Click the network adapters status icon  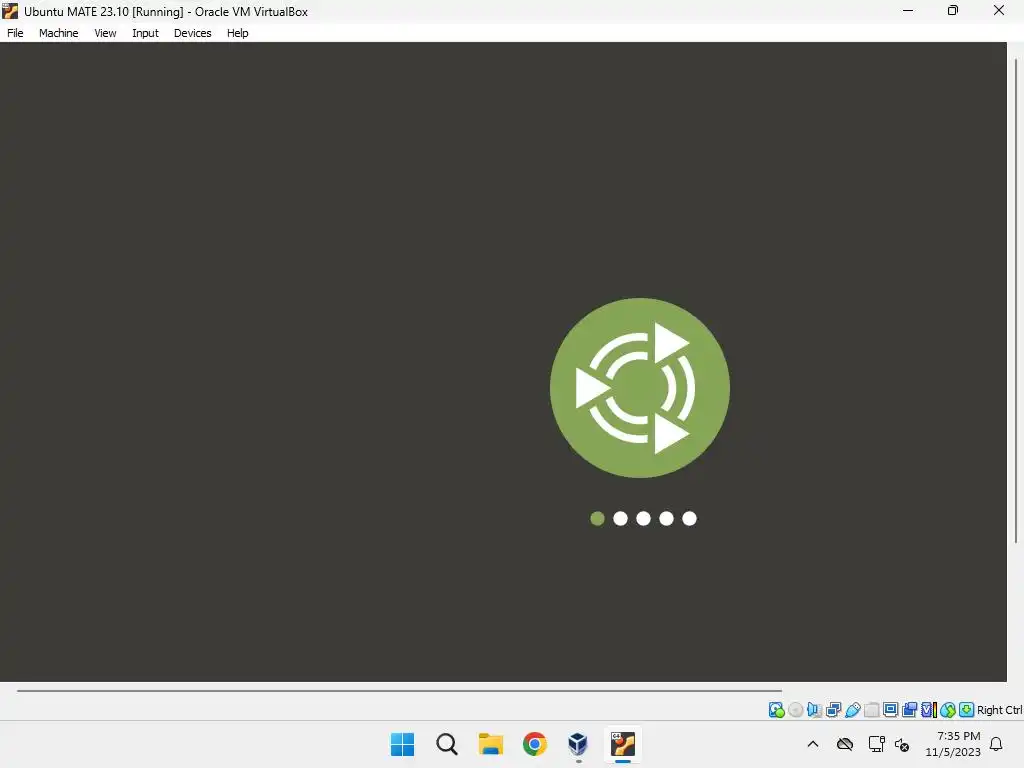833,710
